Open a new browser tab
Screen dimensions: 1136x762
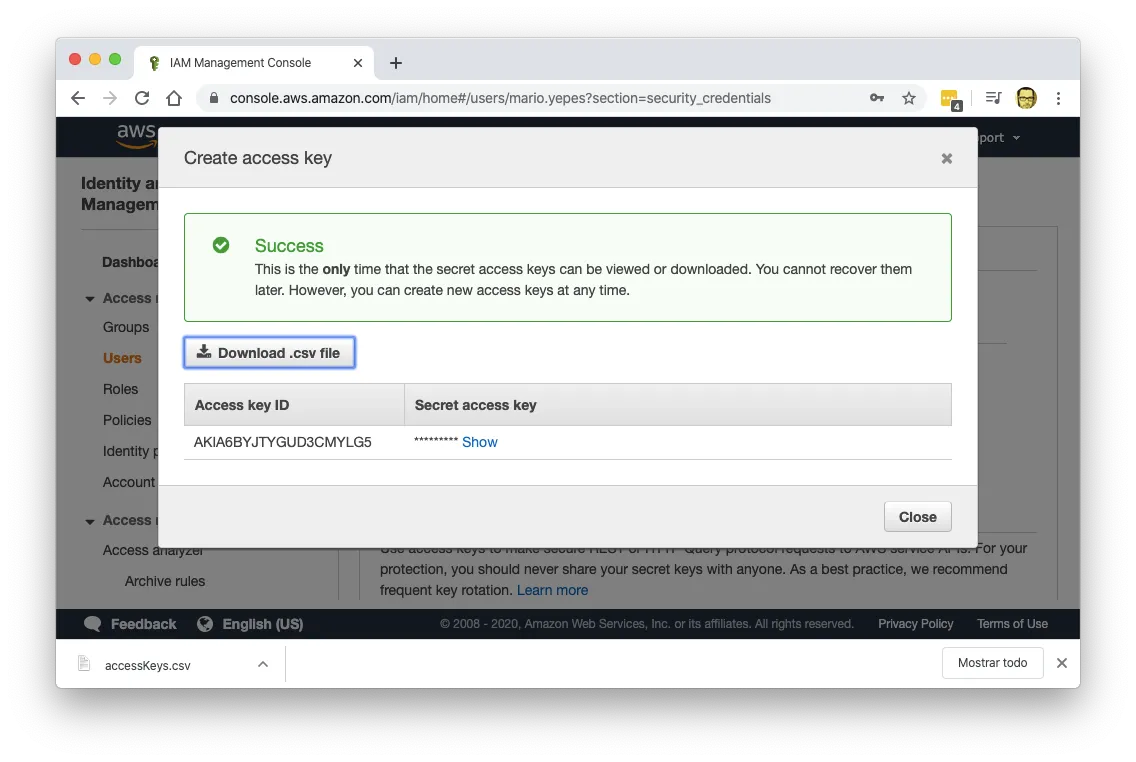pos(396,63)
